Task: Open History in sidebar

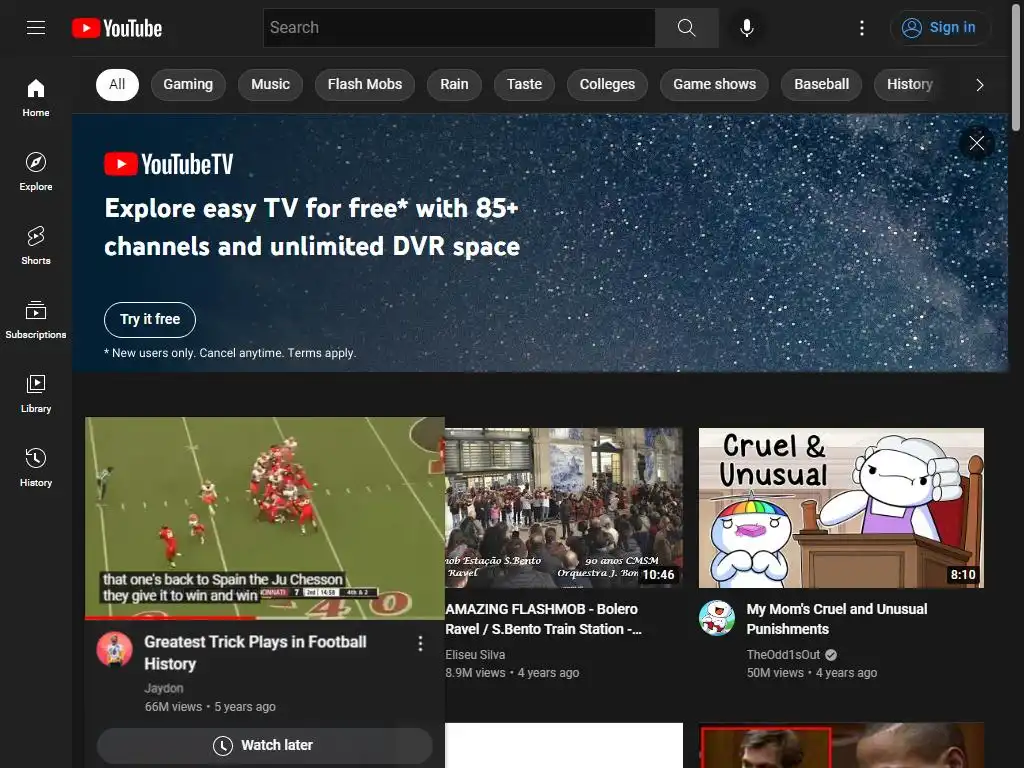Action: pos(36,468)
